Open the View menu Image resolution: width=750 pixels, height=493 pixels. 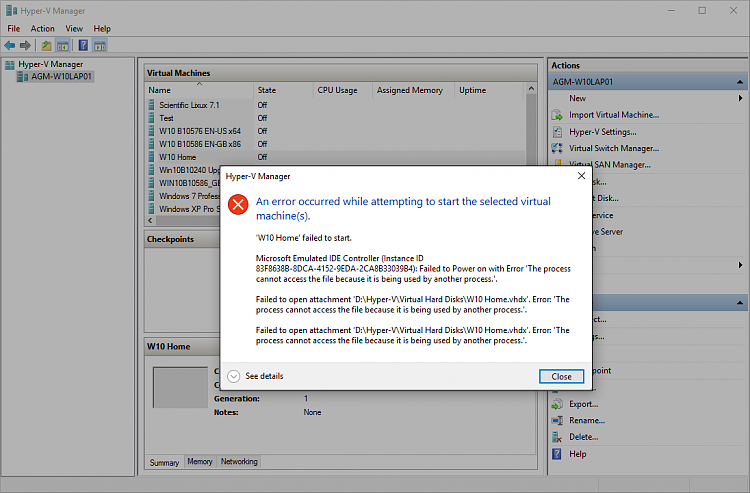74,28
